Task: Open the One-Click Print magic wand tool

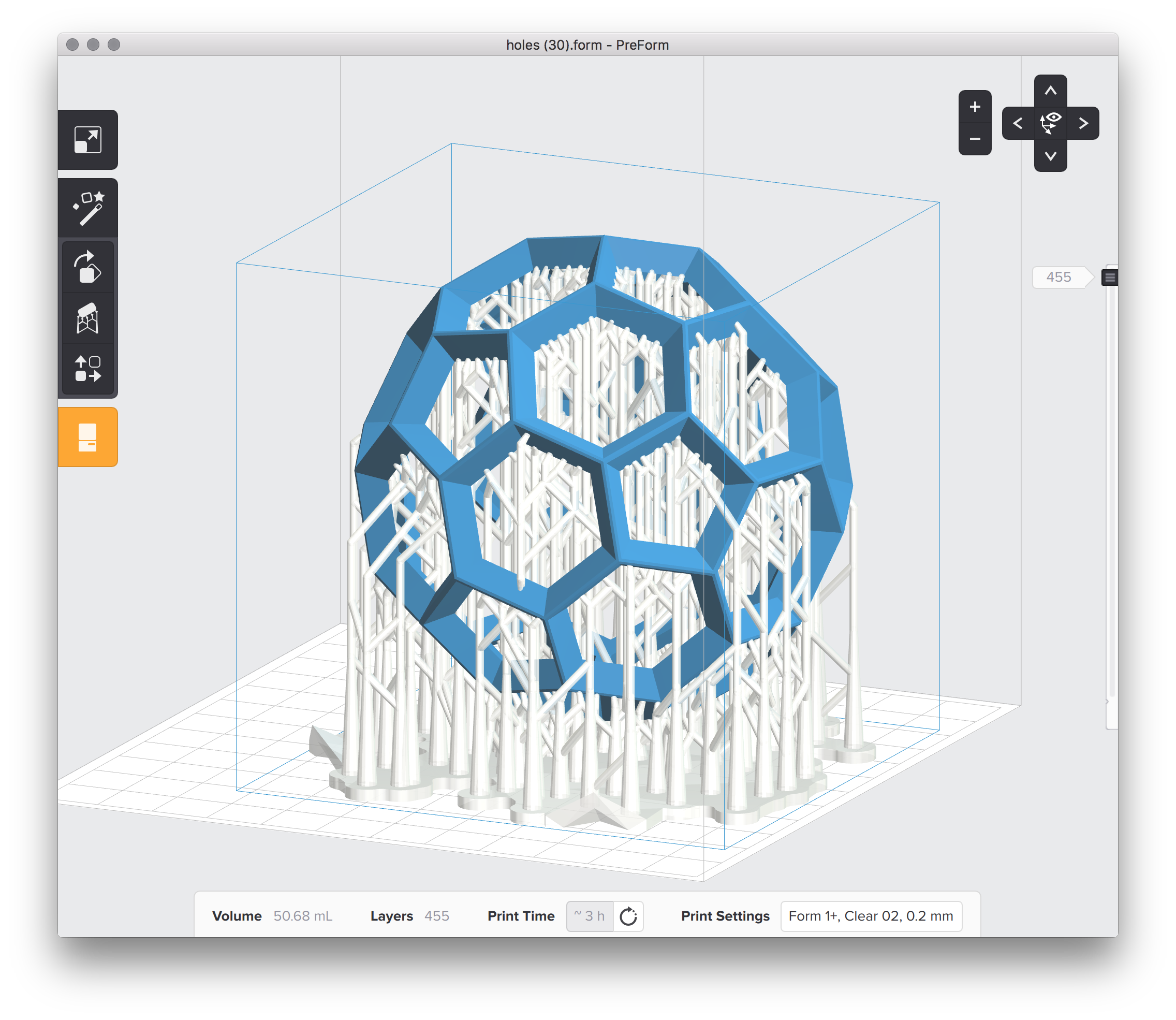Action: coord(90,208)
